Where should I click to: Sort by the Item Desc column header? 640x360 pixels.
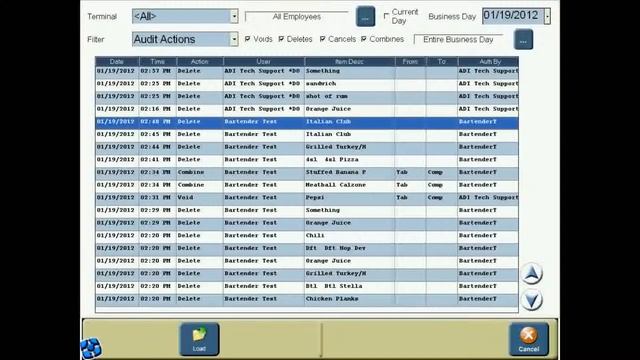[x=349, y=61]
